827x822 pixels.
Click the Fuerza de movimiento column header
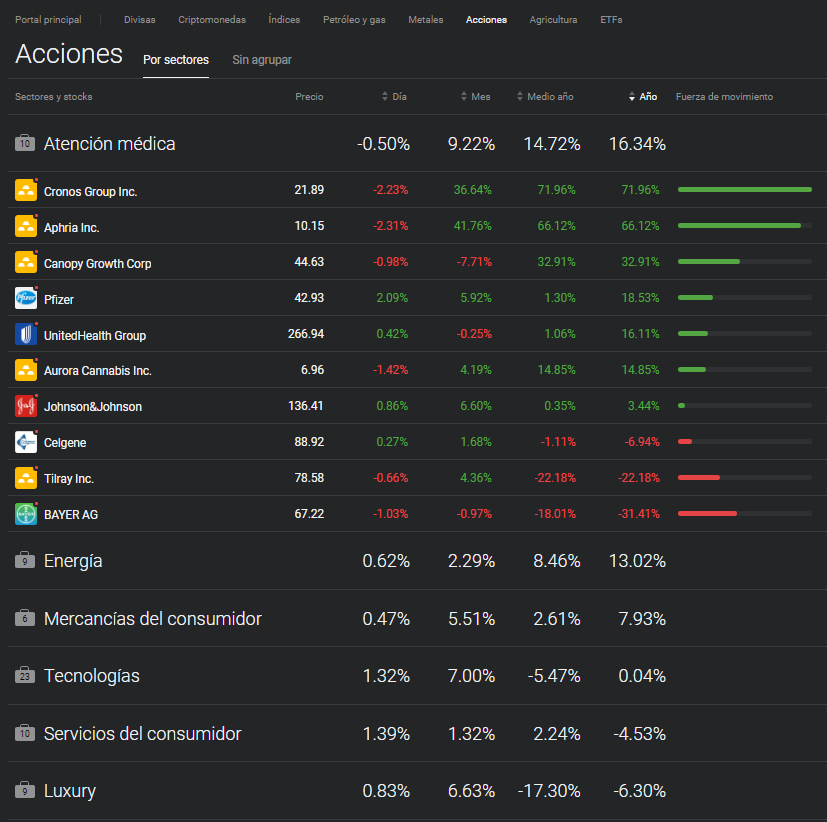click(x=724, y=96)
